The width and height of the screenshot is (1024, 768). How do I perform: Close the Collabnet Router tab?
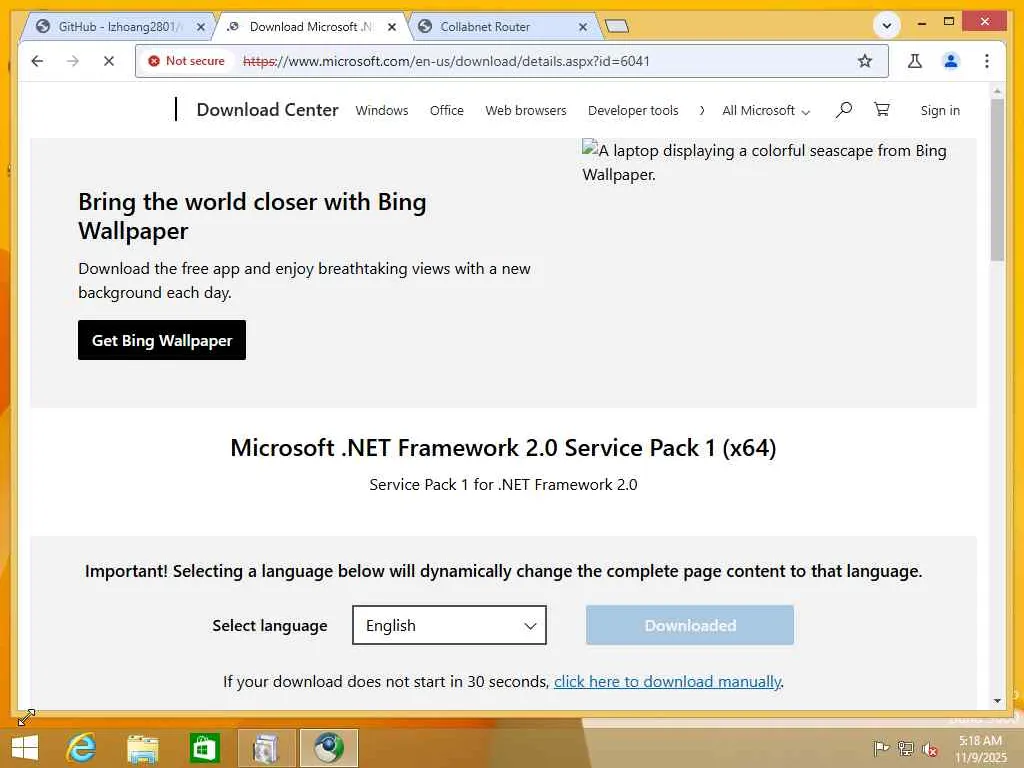583,27
